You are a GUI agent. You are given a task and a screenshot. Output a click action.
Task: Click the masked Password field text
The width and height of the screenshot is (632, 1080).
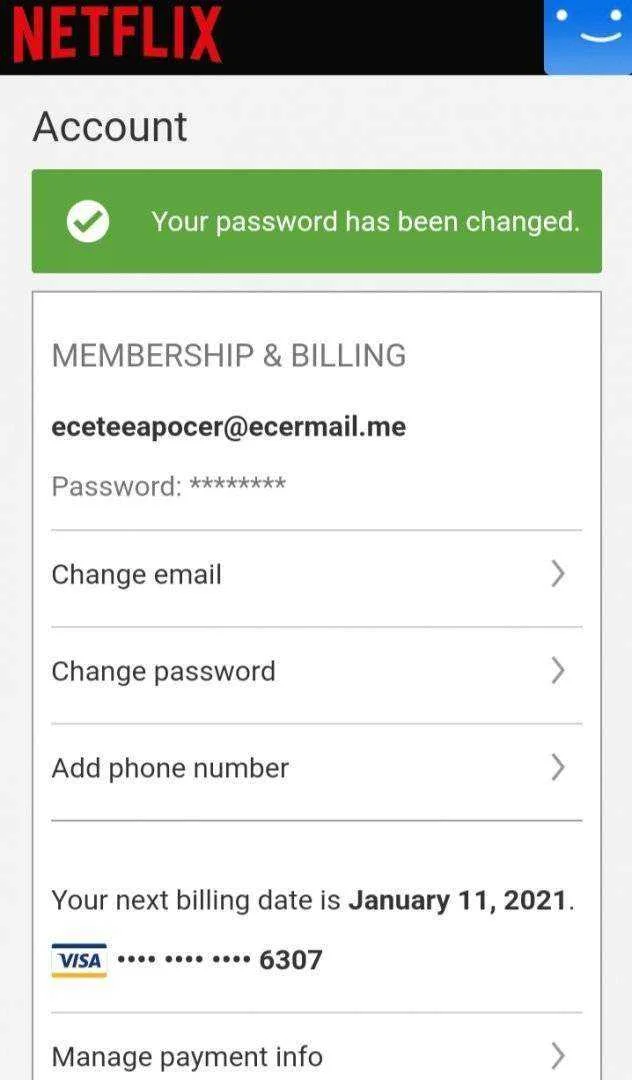click(x=169, y=486)
